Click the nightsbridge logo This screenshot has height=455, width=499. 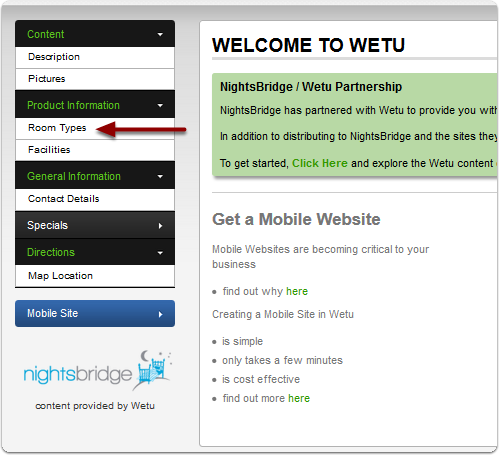[x=97, y=371]
